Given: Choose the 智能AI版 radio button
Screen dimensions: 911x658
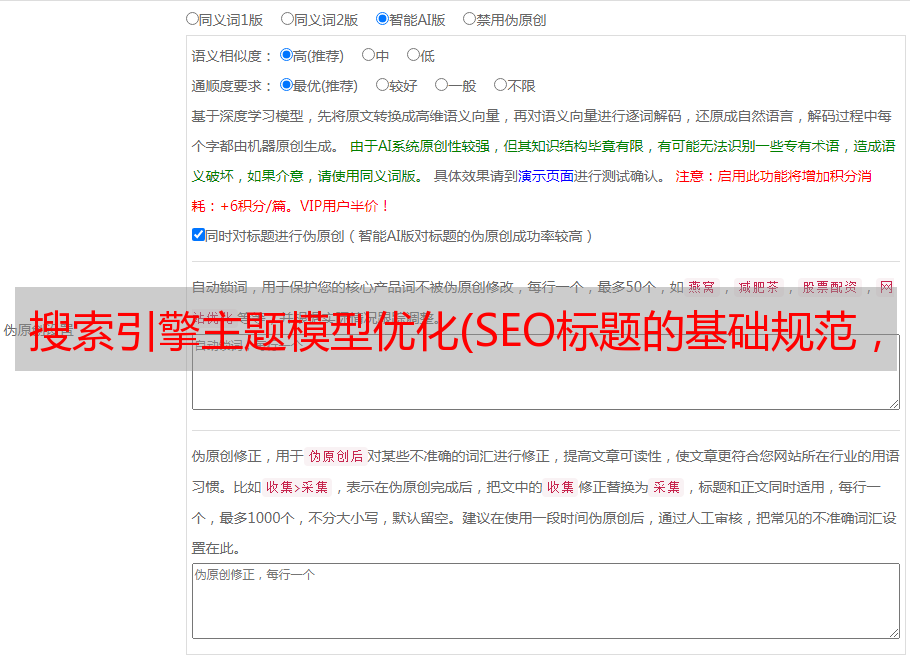Looking at the screenshot, I should [x=382, y=18].
